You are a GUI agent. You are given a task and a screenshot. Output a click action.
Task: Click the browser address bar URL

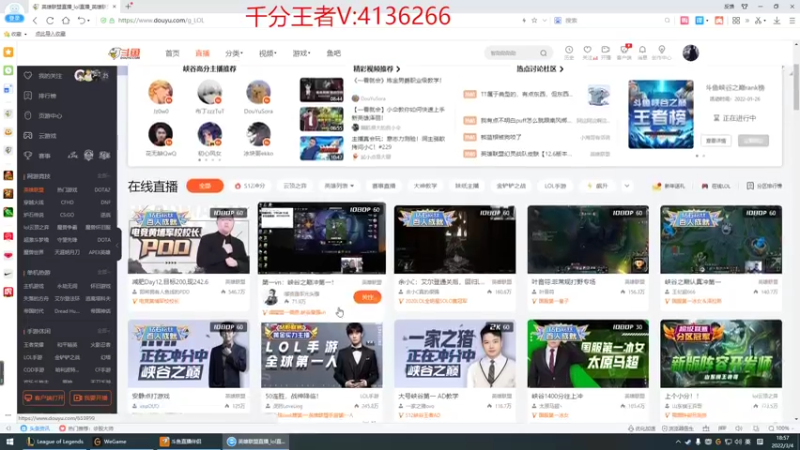tap(161, 20)
